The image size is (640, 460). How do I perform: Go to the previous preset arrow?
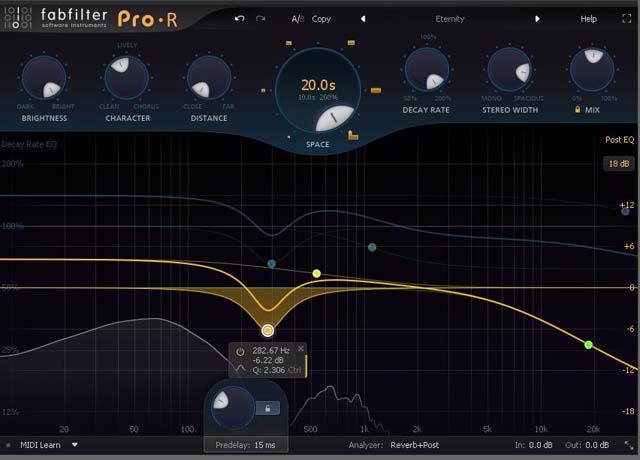click(x=363, y=19)
